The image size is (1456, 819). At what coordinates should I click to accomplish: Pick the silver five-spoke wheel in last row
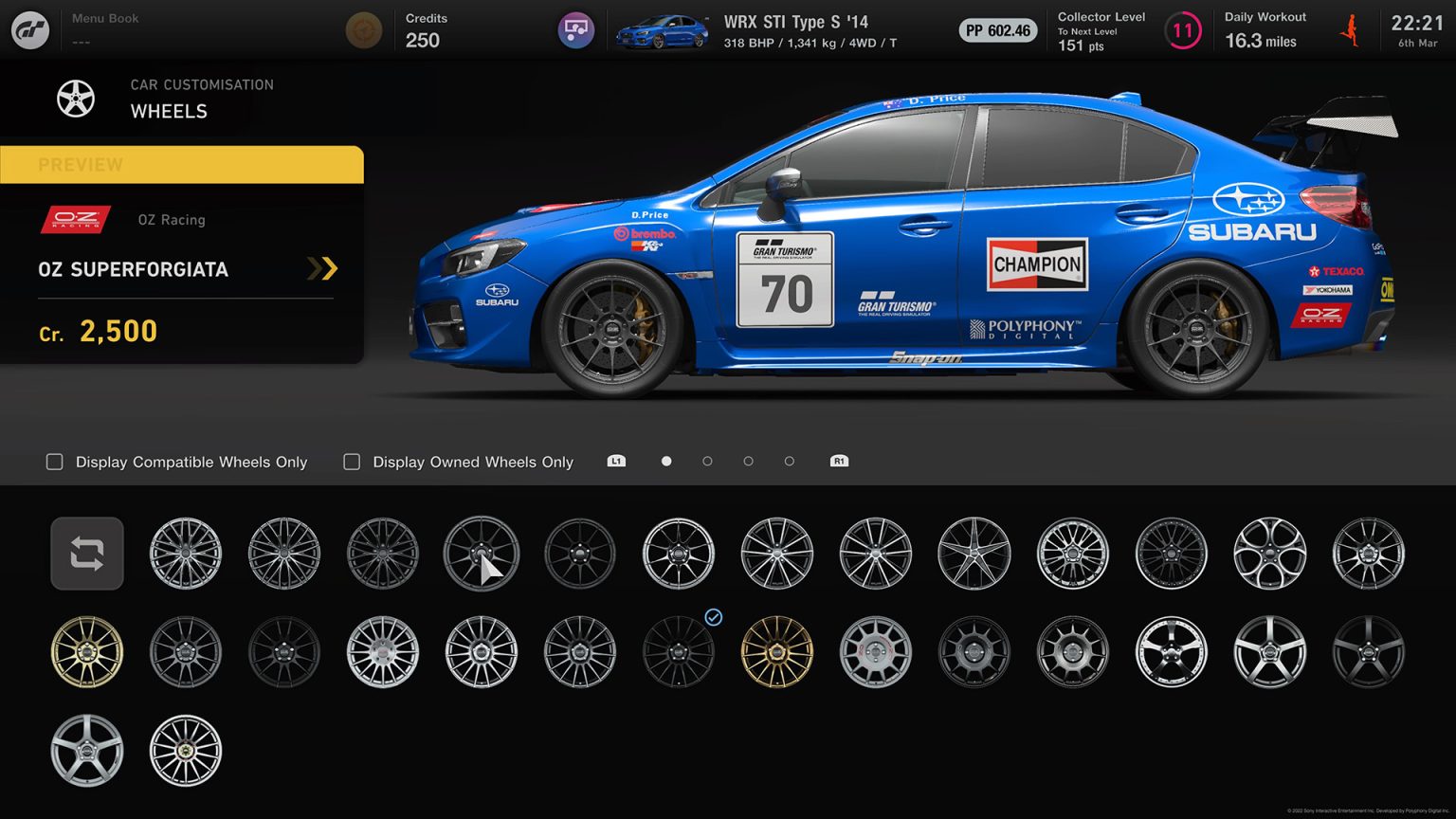tap(87, 751)
